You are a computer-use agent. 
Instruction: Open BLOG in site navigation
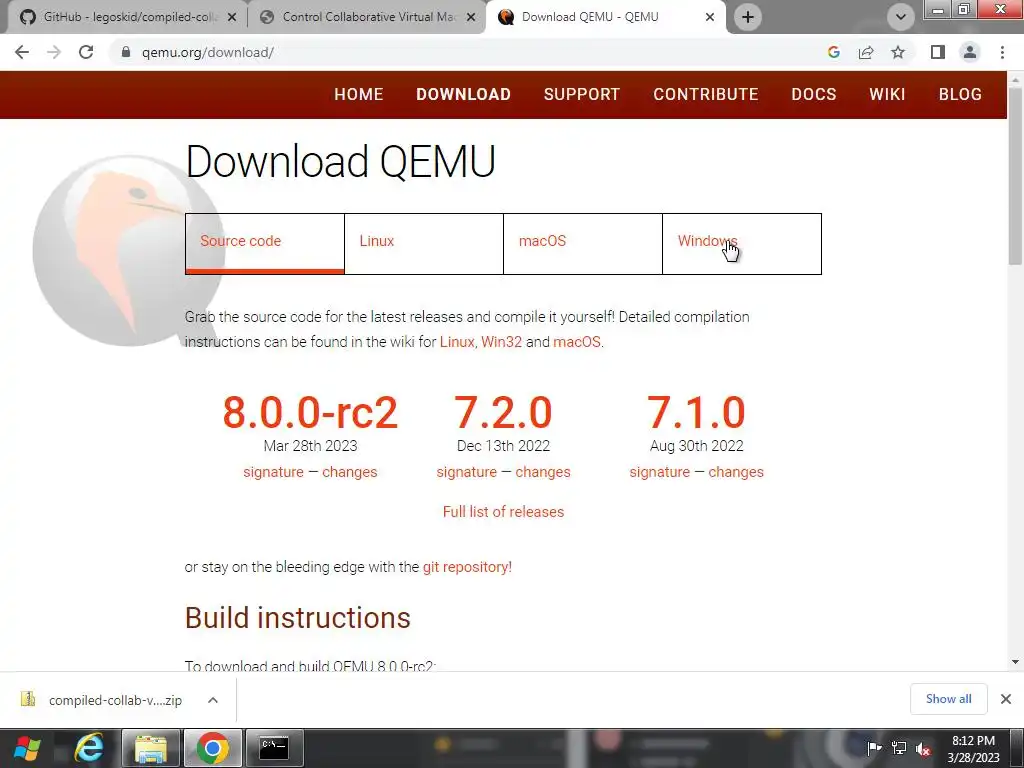[x=960, y=94]
